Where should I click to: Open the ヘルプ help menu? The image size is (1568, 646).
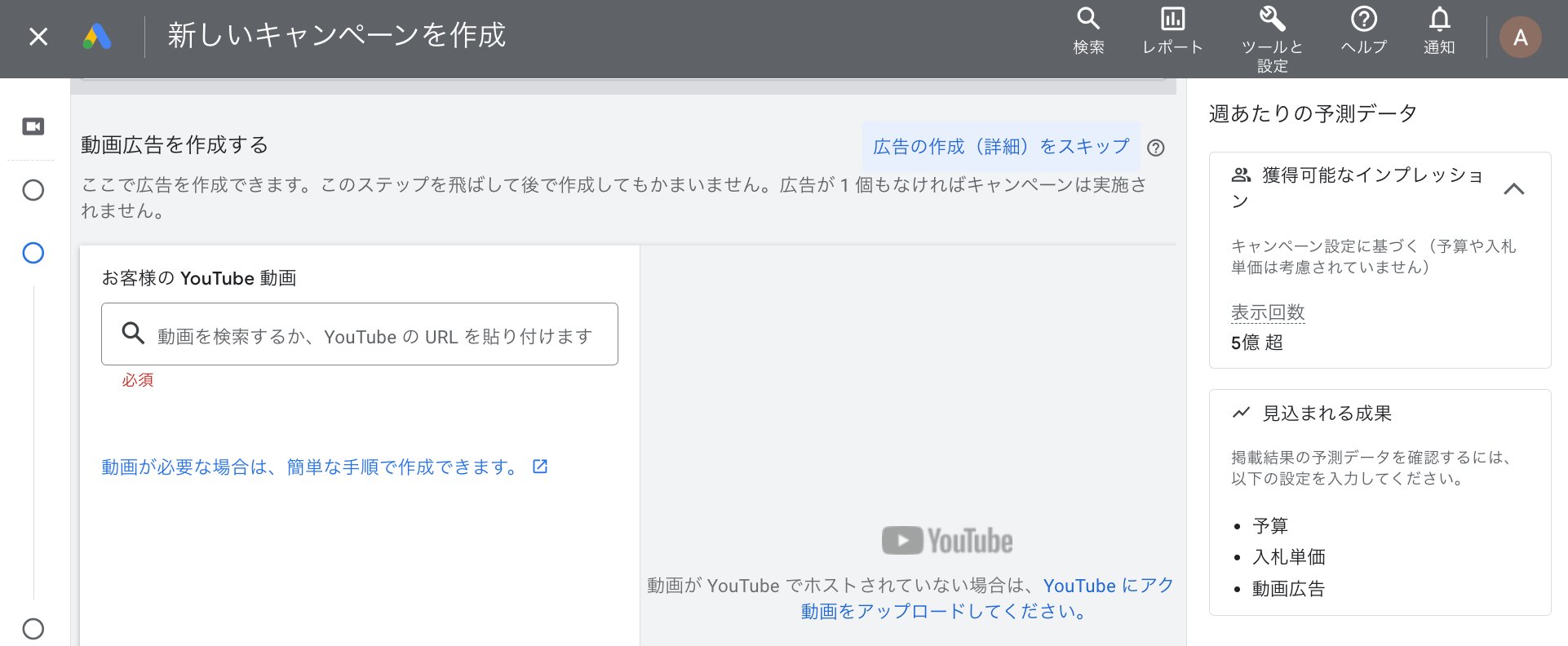pos(1363,31)
